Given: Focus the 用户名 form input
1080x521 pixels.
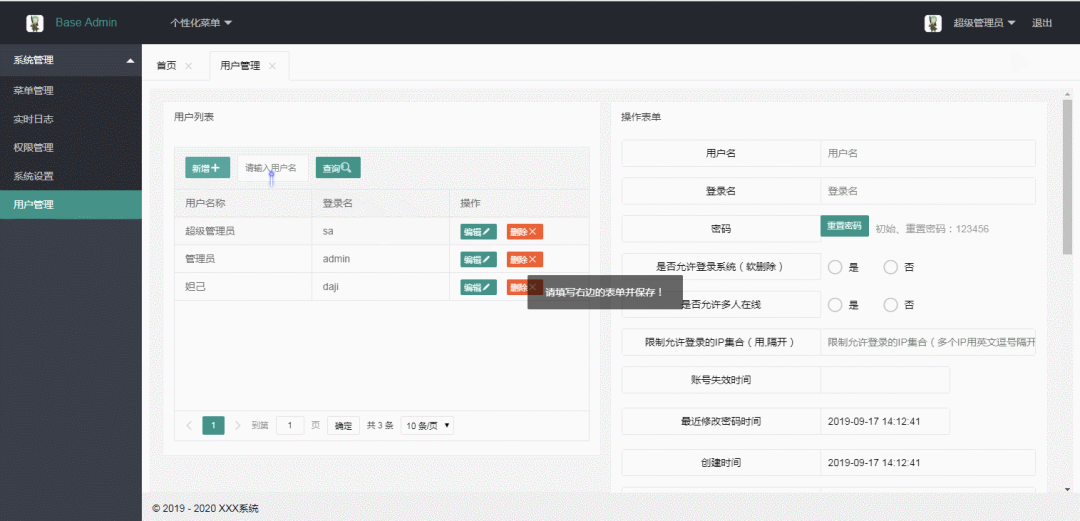Looking at the screenshot, I should (x=928, y=153).
